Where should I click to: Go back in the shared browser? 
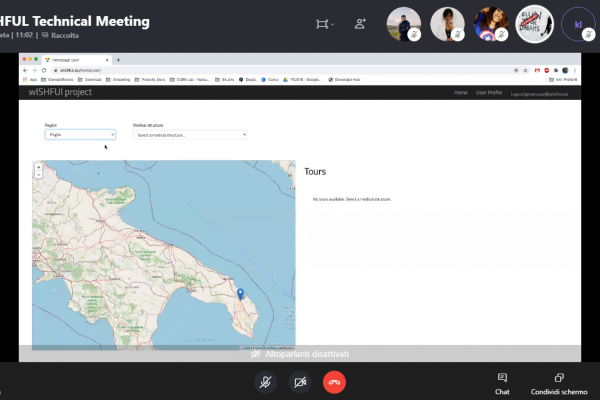(25, 70)
